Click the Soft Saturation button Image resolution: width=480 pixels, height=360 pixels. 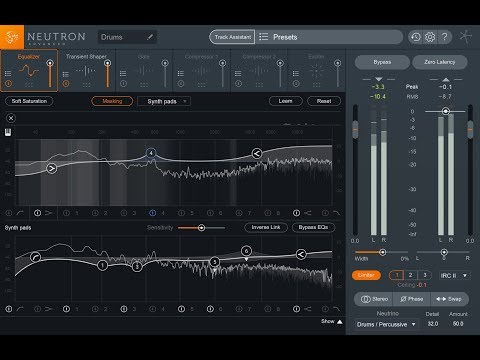click(x=29, y=101)
